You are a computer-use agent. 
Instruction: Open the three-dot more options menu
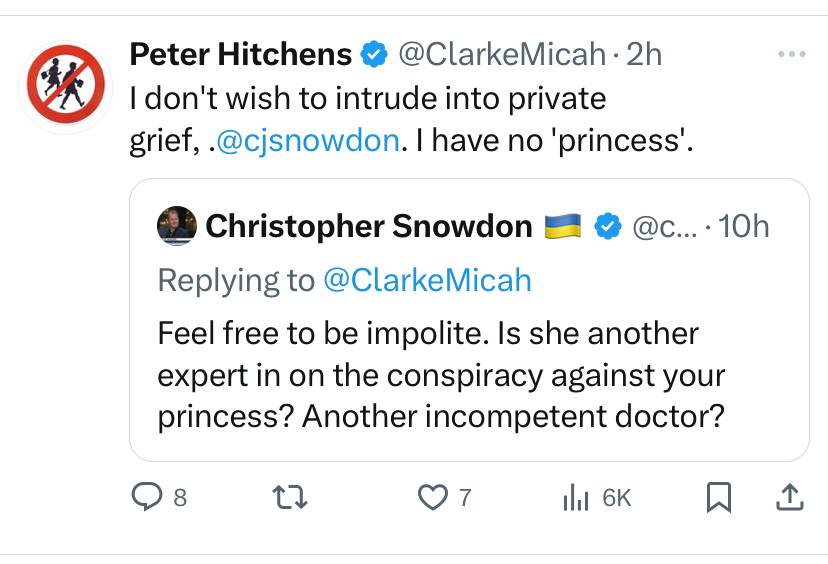pyautogui.click(x=792, y=54)
